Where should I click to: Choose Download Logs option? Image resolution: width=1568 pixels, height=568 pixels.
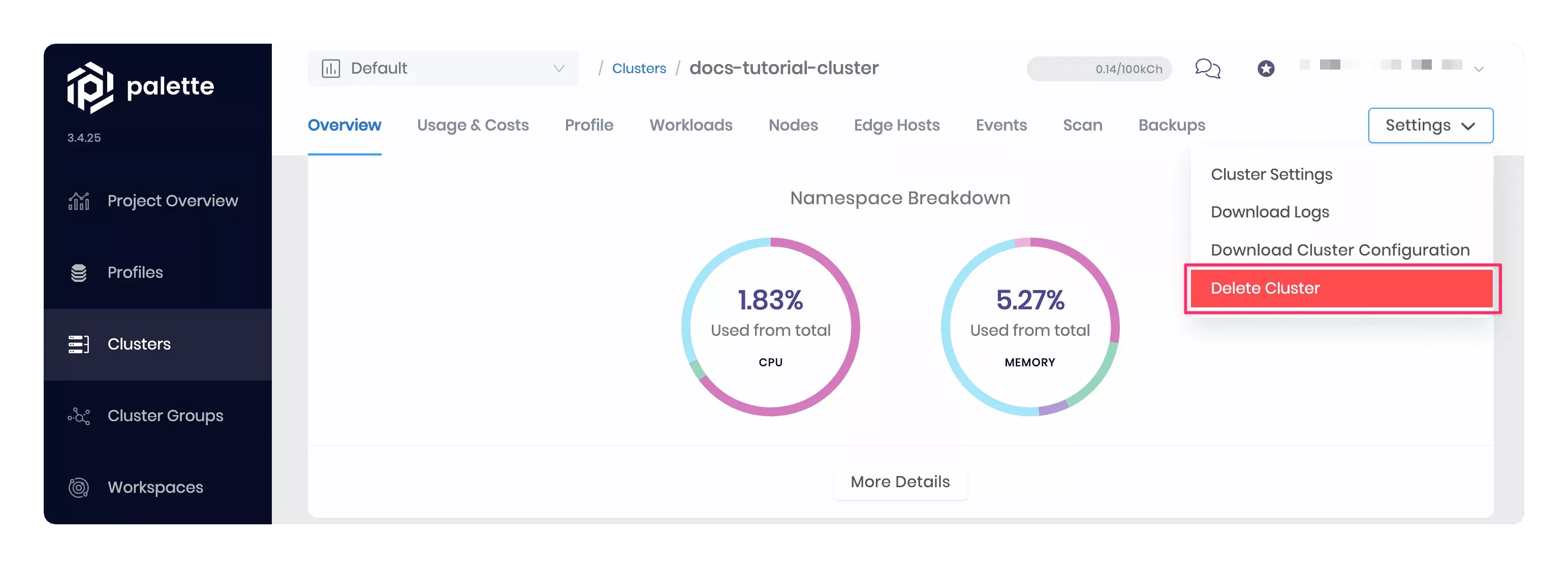tap(1270, 212)
